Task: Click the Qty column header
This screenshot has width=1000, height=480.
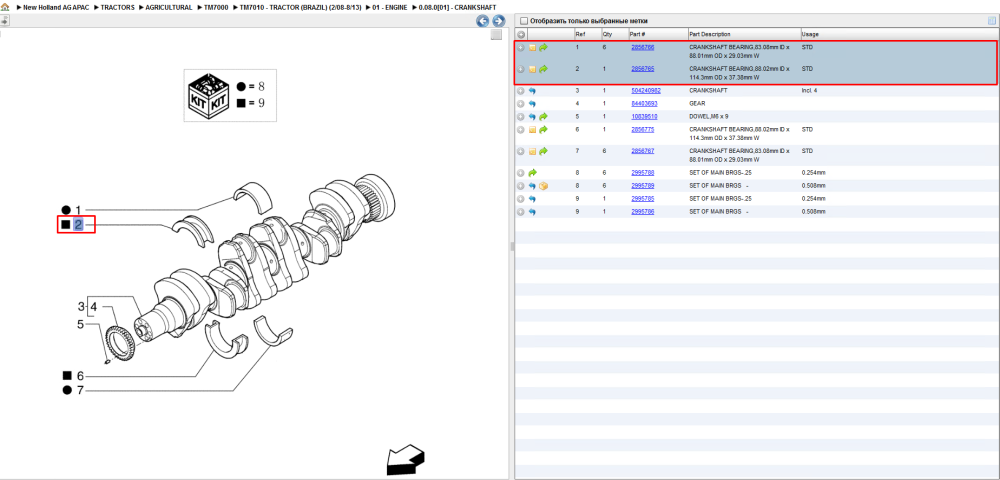Action: pyautogui.click(x=607, y=34)
